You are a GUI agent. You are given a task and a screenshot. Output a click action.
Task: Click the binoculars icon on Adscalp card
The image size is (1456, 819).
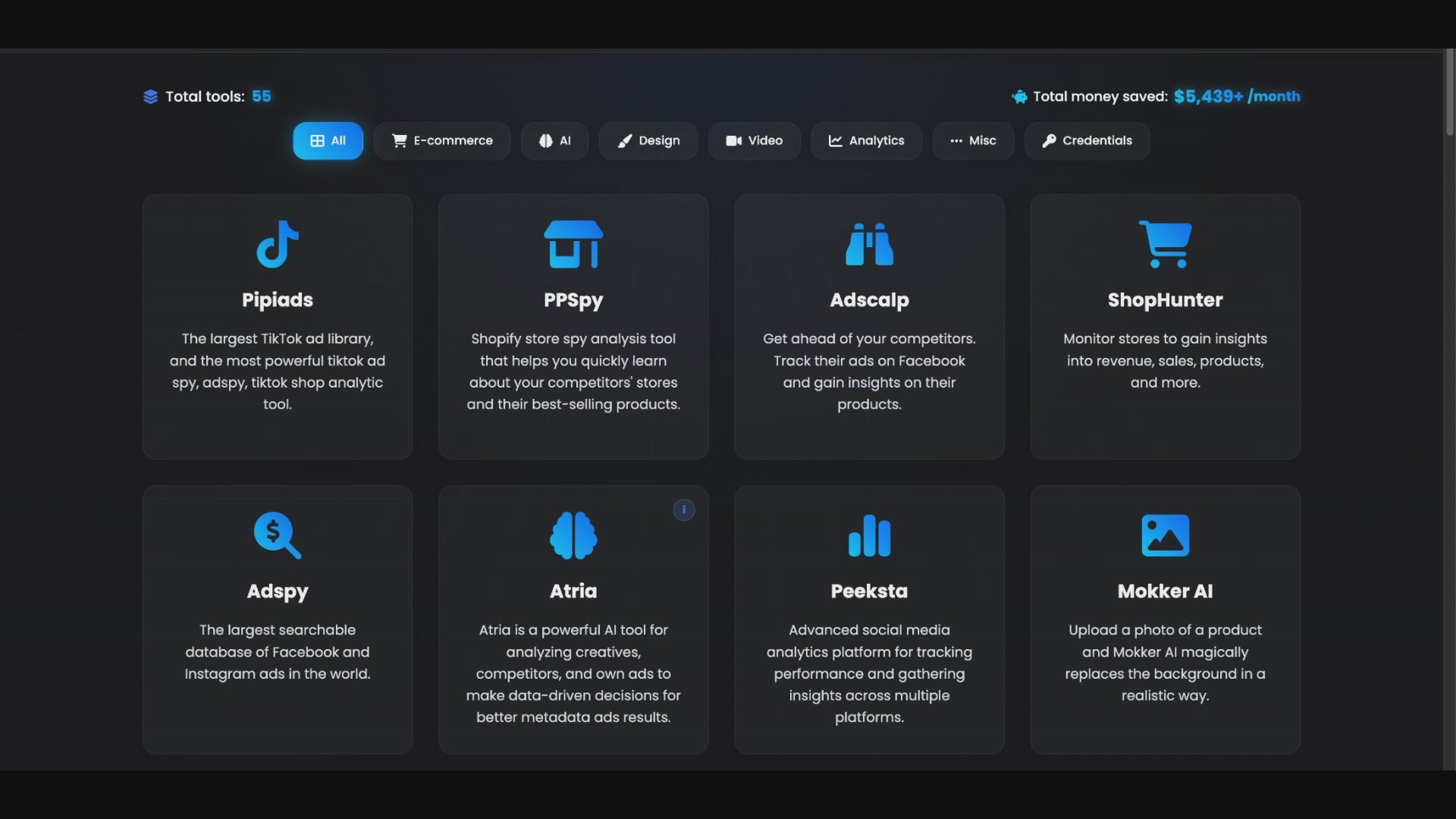click(869, 244)
